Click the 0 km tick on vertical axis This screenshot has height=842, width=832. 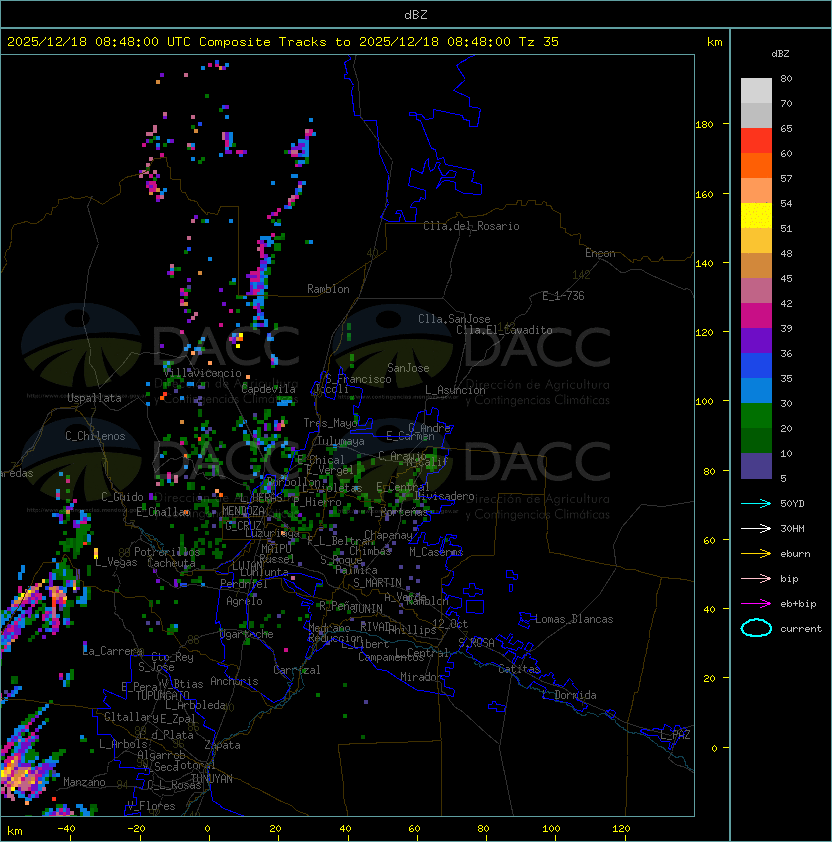pyautogui.click(x=714, y=748)
